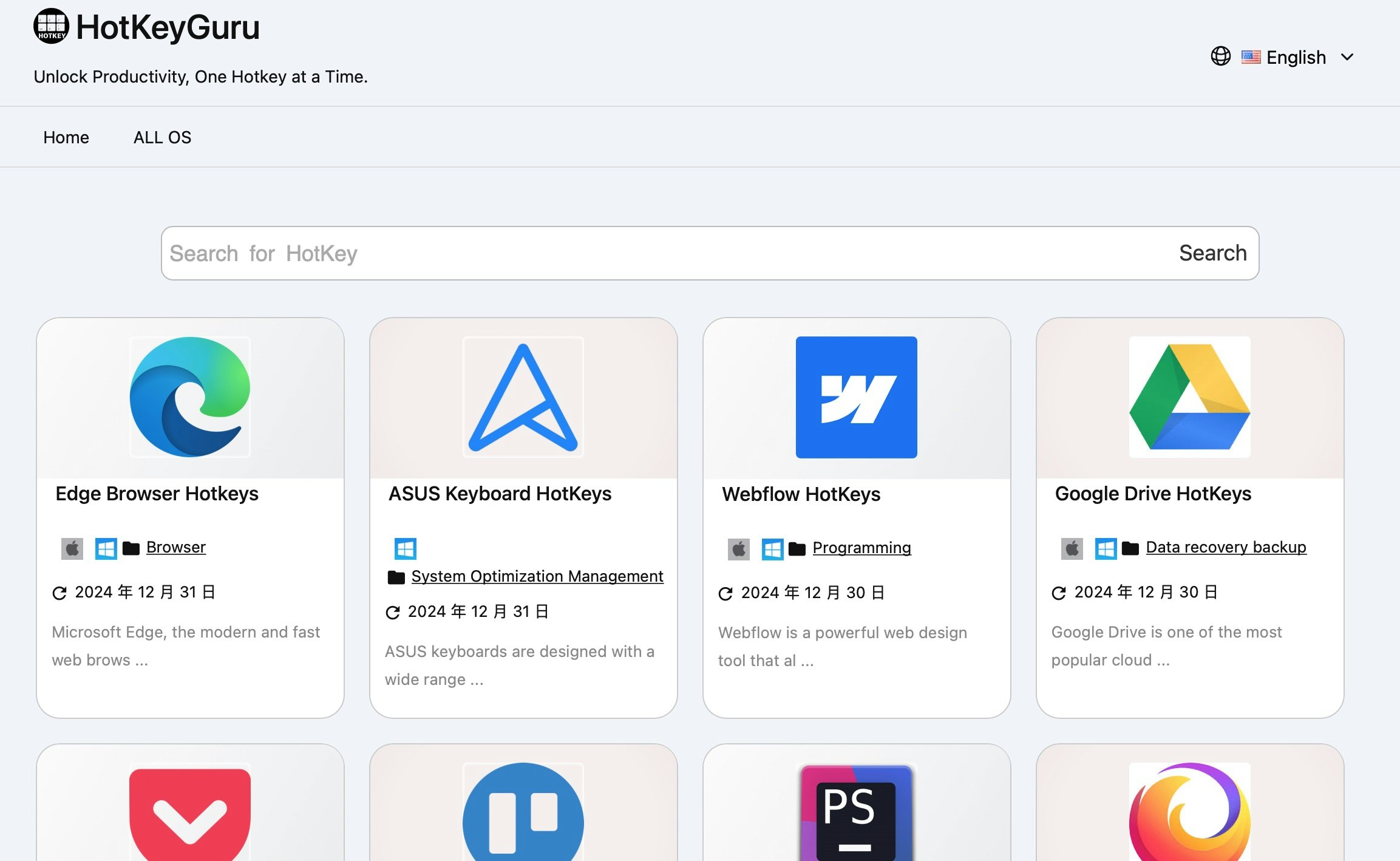Open System Optimization Management category link
The image size is (1400, 861).
[537, 576]
